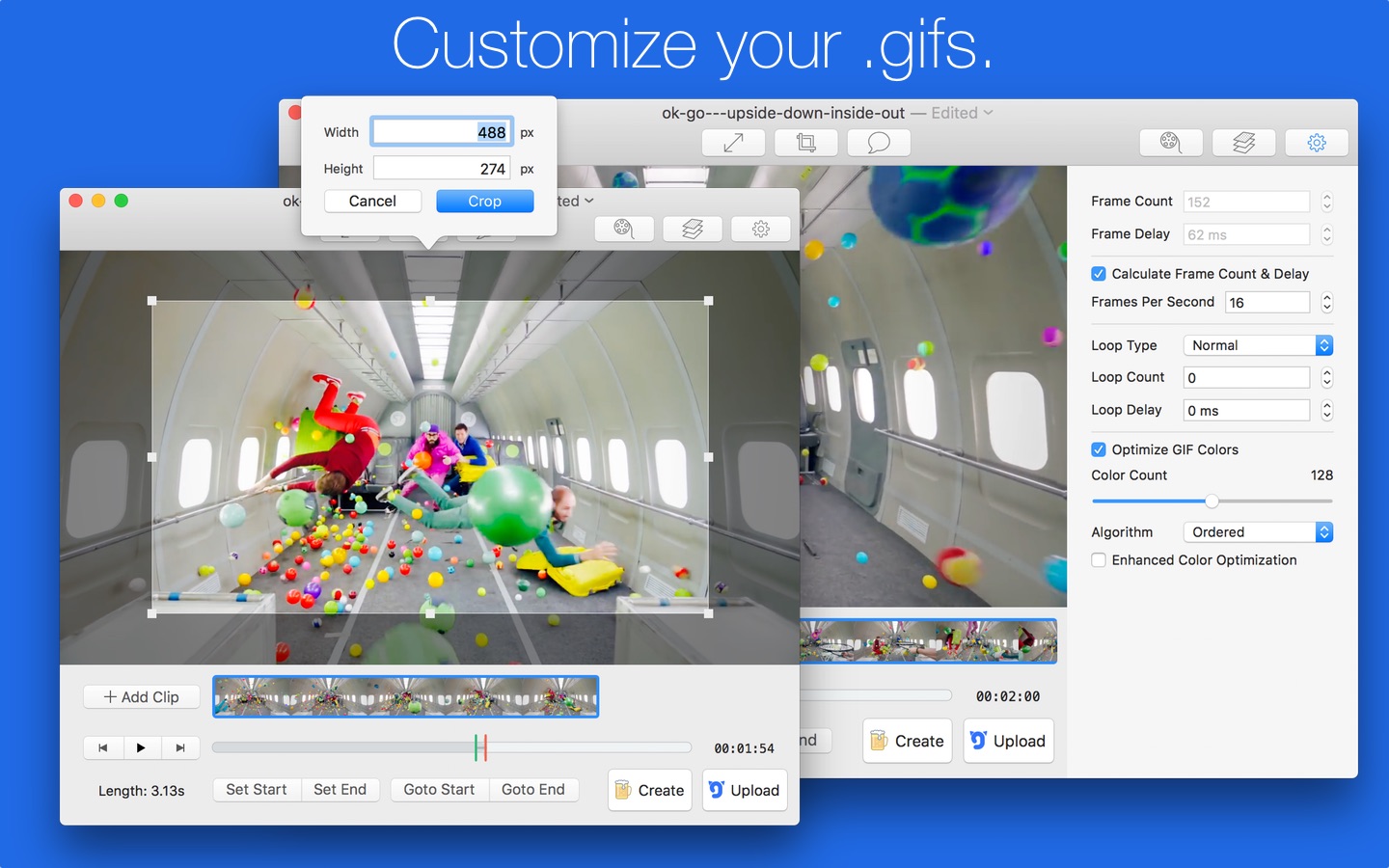The image size is (1389, 868).
Task: Open the Edited title dropdown chevron
Action: 988,113
